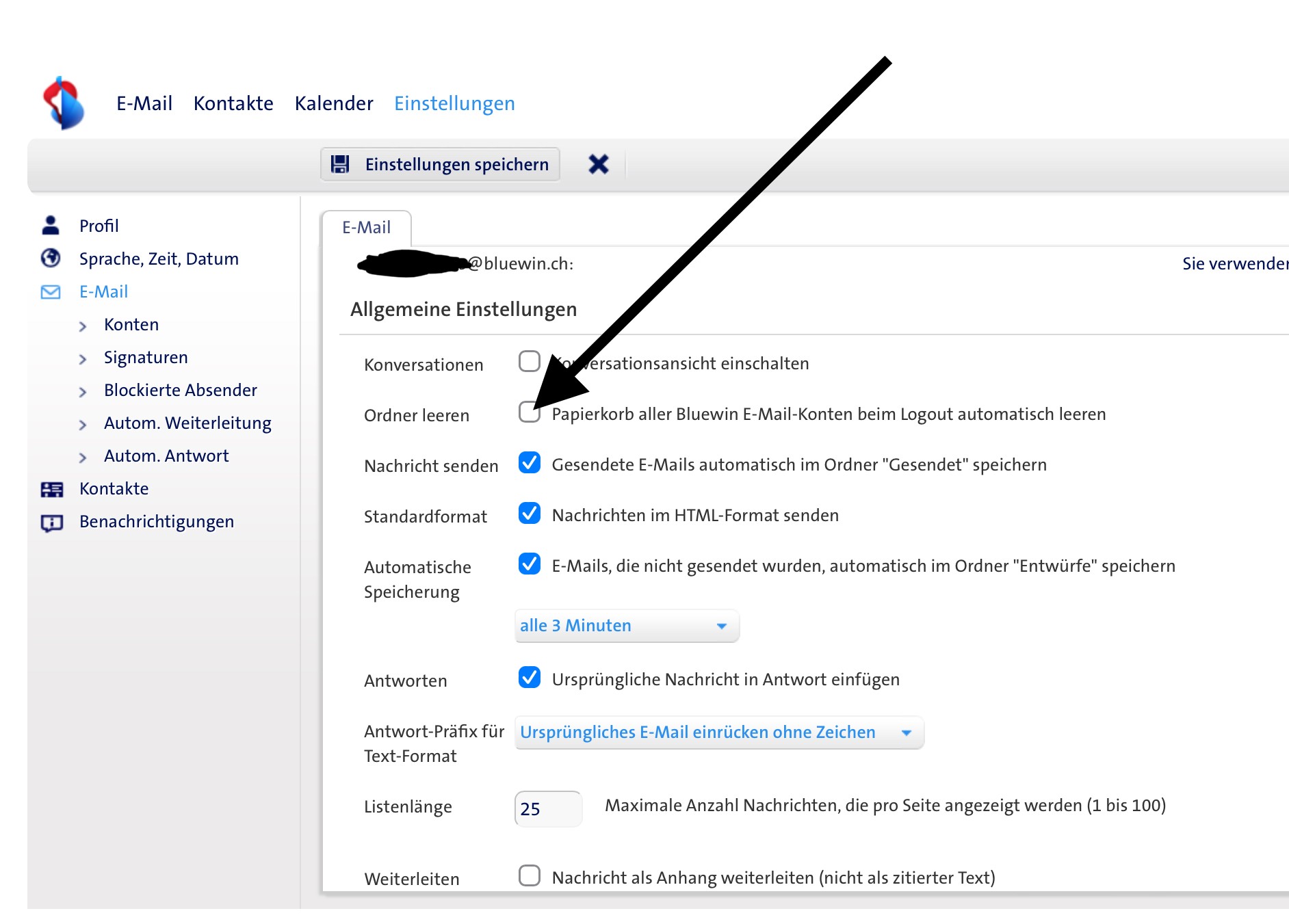Click the Benachrichtigungen info bubble icon
Screen dimensions: 1289x924
point(51,523)
